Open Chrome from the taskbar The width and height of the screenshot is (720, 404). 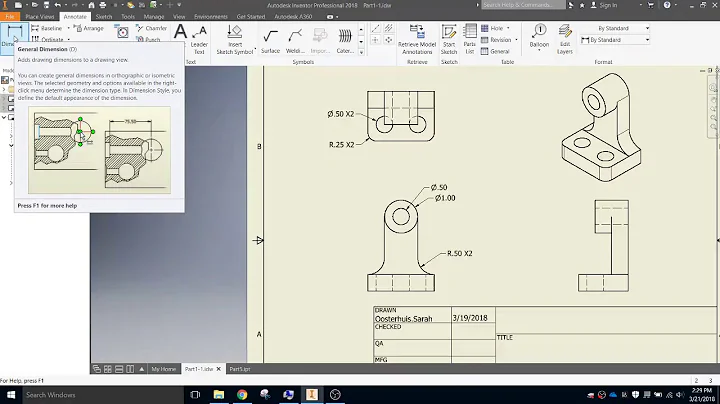[x=242, y=395]
